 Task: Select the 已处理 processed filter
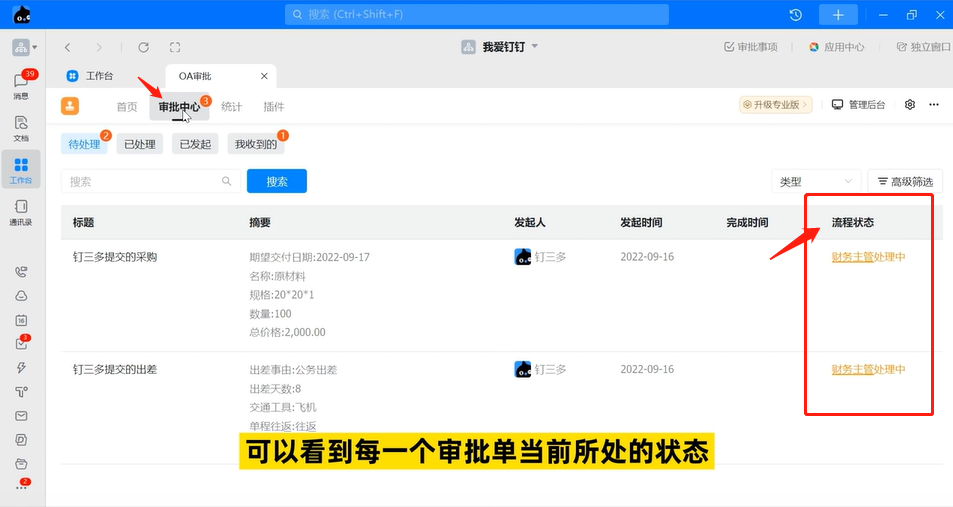click(x=139, y=144)
